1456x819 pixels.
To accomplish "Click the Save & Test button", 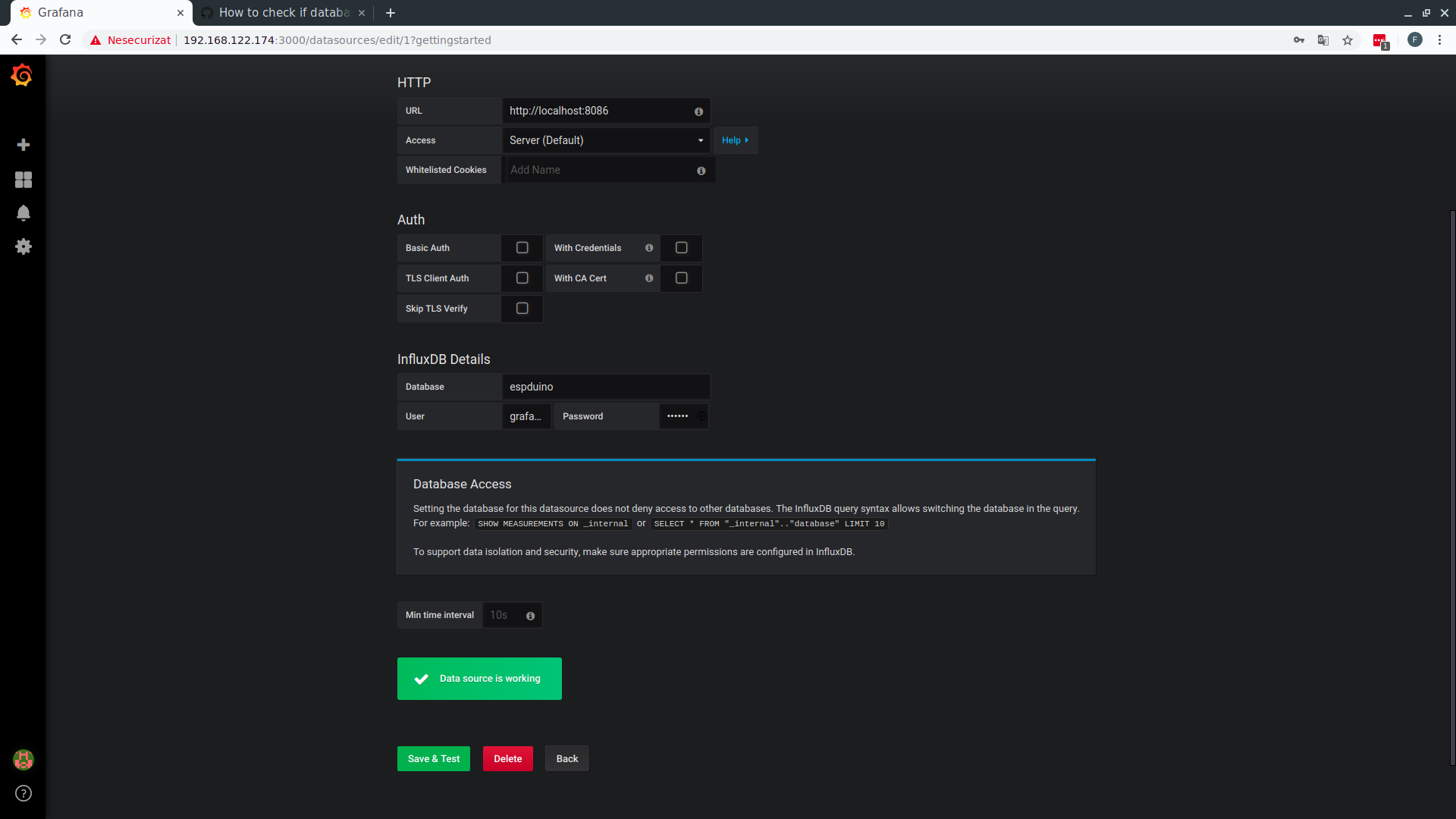I will pyautogui.click(x=434, y=759).
